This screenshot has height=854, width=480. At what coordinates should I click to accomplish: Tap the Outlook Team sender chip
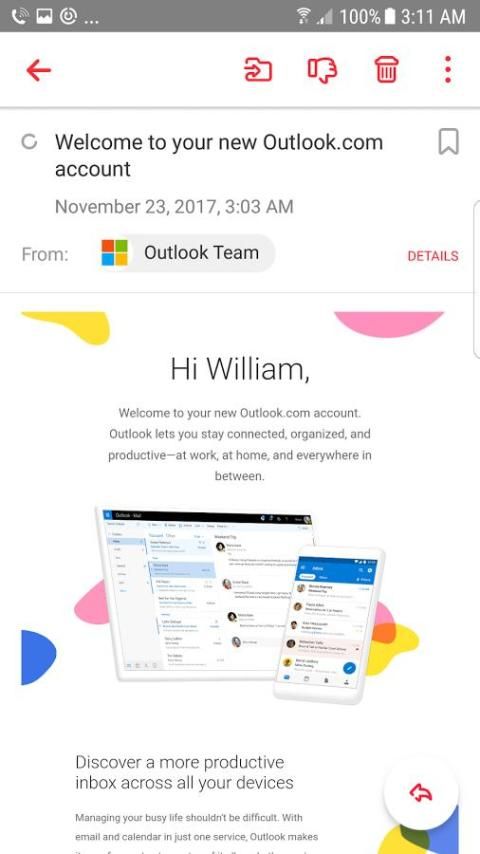[185, 253]
